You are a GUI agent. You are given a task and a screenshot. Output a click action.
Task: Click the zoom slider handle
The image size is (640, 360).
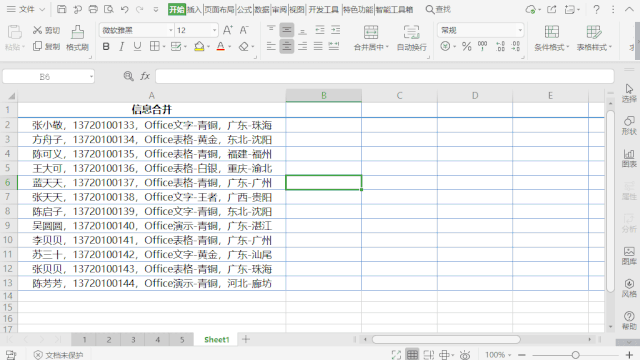(575, 355)
